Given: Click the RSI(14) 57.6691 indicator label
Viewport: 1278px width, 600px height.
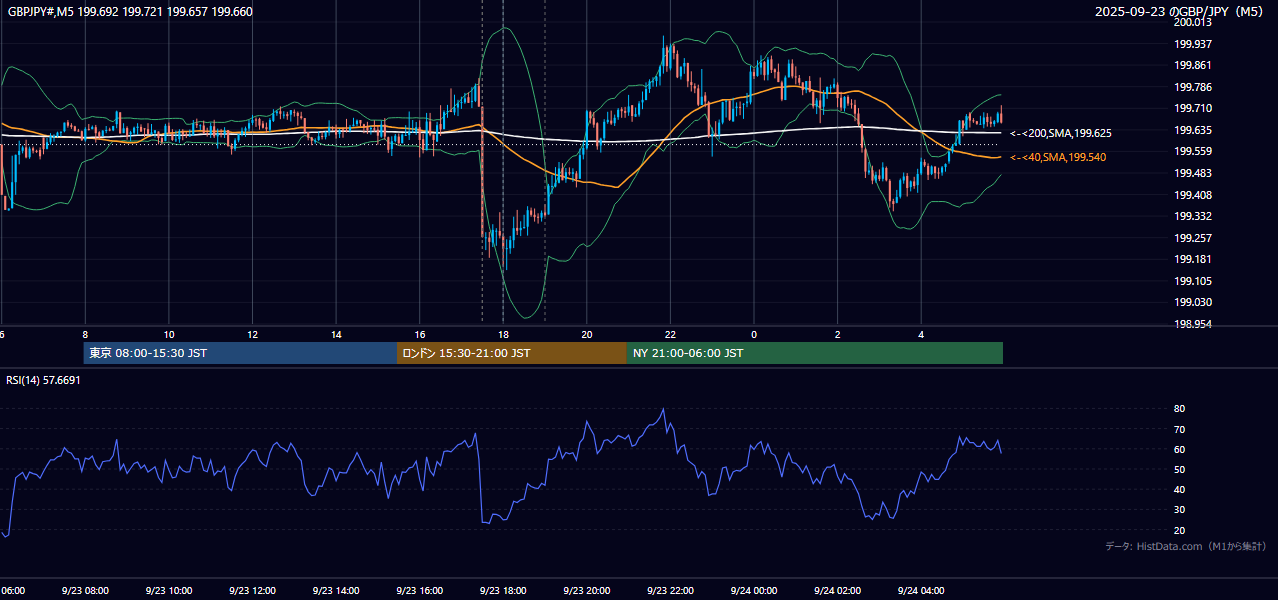Looking at the screenshot, I should [43, 380].
